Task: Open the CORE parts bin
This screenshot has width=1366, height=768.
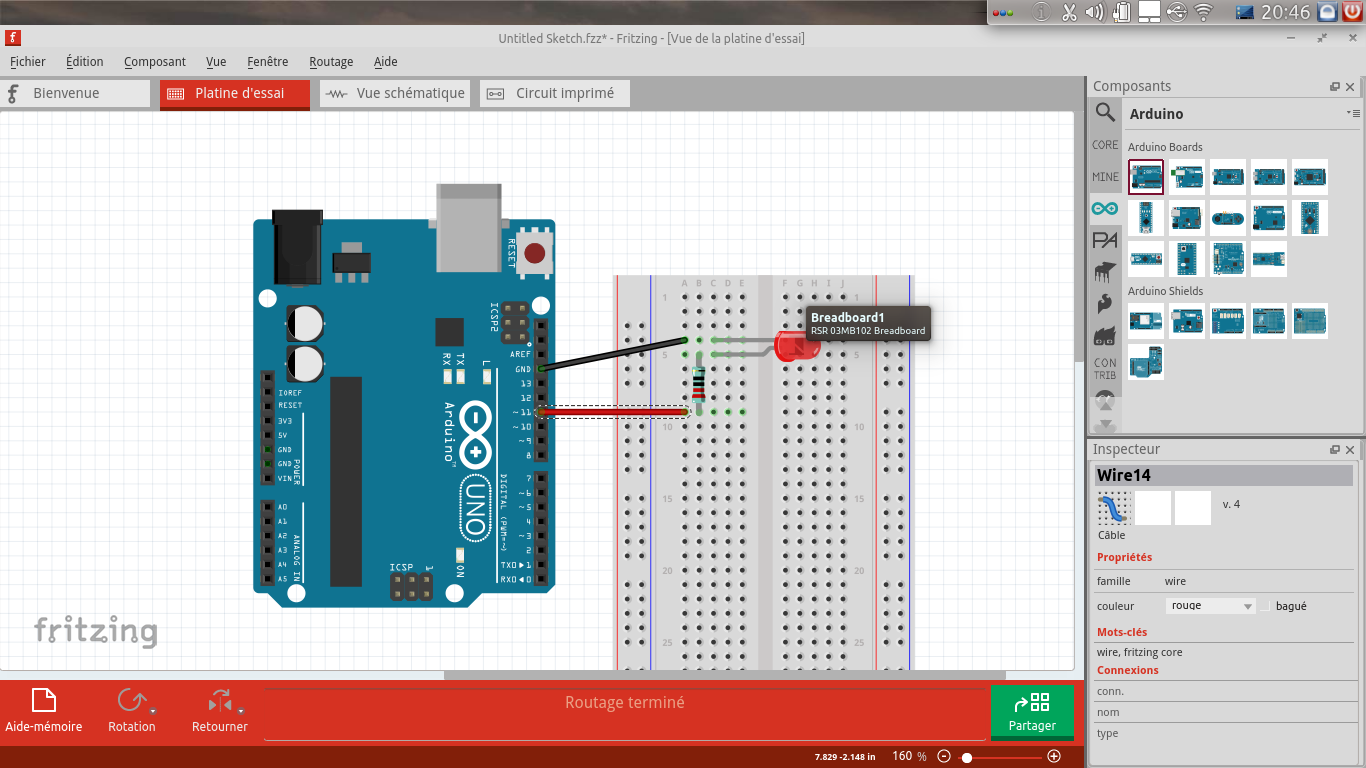Action: 1105,145
